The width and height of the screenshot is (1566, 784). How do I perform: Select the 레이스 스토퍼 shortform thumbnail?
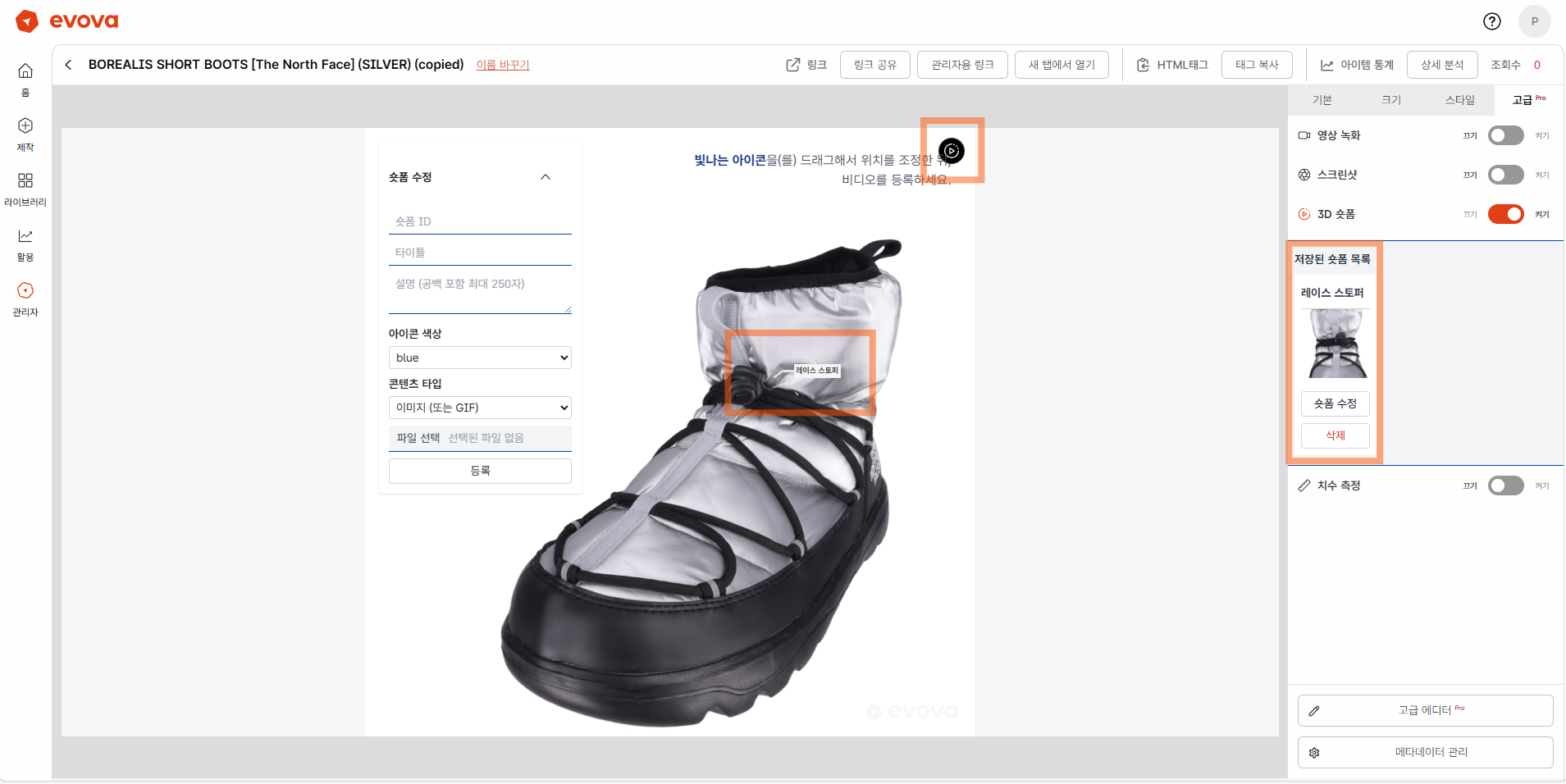1336,344
